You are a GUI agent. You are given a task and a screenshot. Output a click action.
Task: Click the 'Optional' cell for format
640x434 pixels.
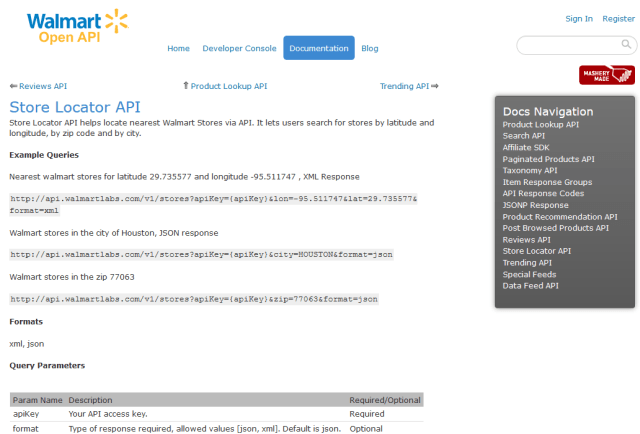366,429
